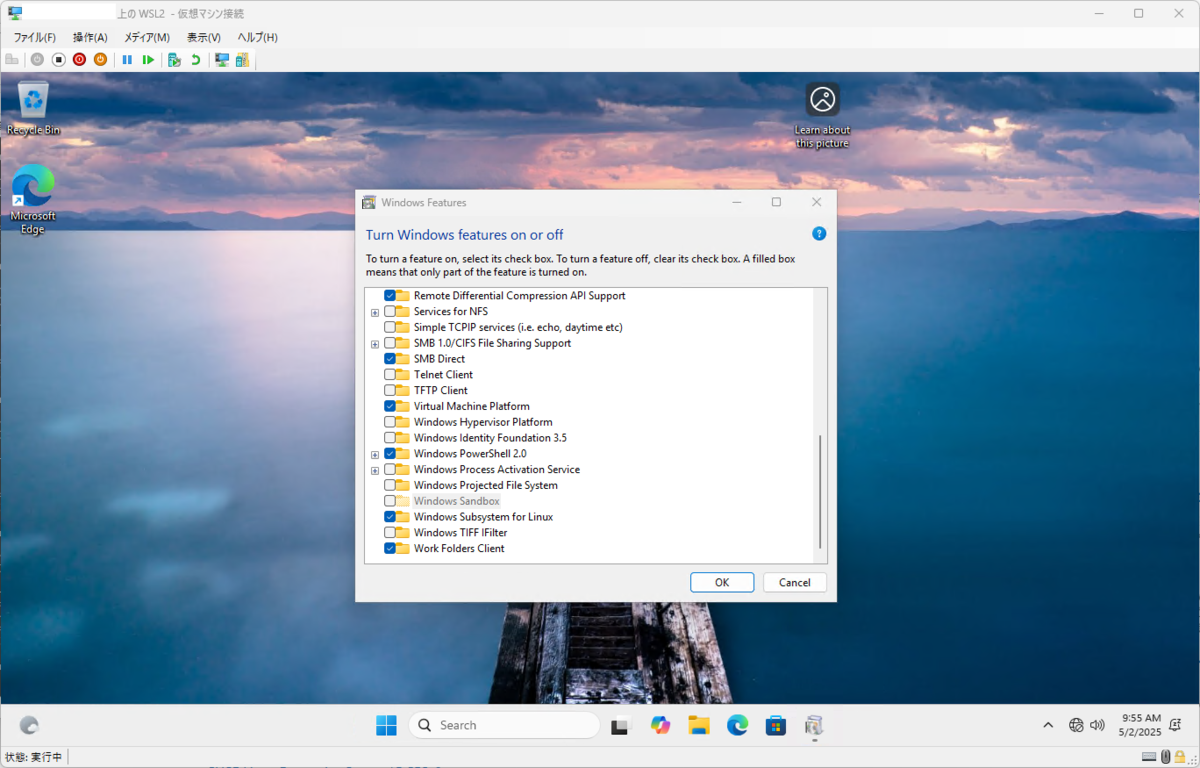The width and height of the screenshot is (1200, 768).
Task: Open help with the blue question mark icon
Action: point(819,234)
